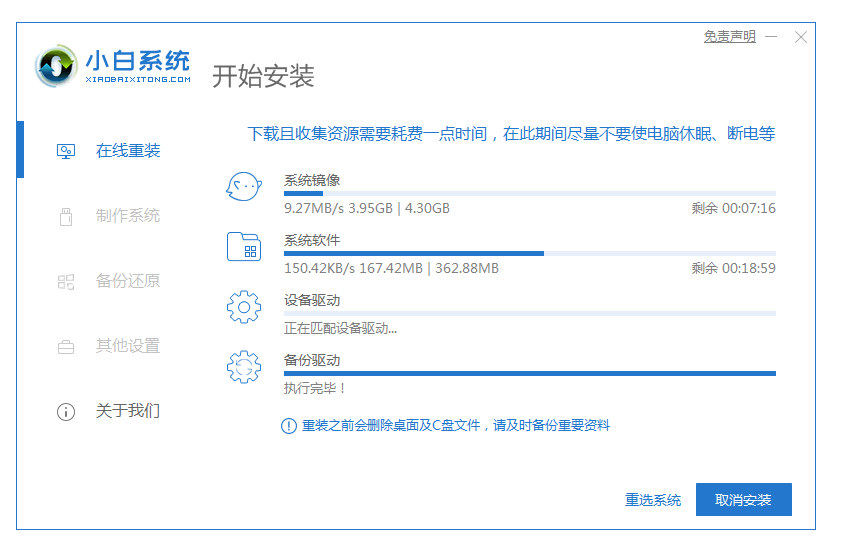Click the info icon beside the backup warning

pyautogui.click(x=288, y=426)
